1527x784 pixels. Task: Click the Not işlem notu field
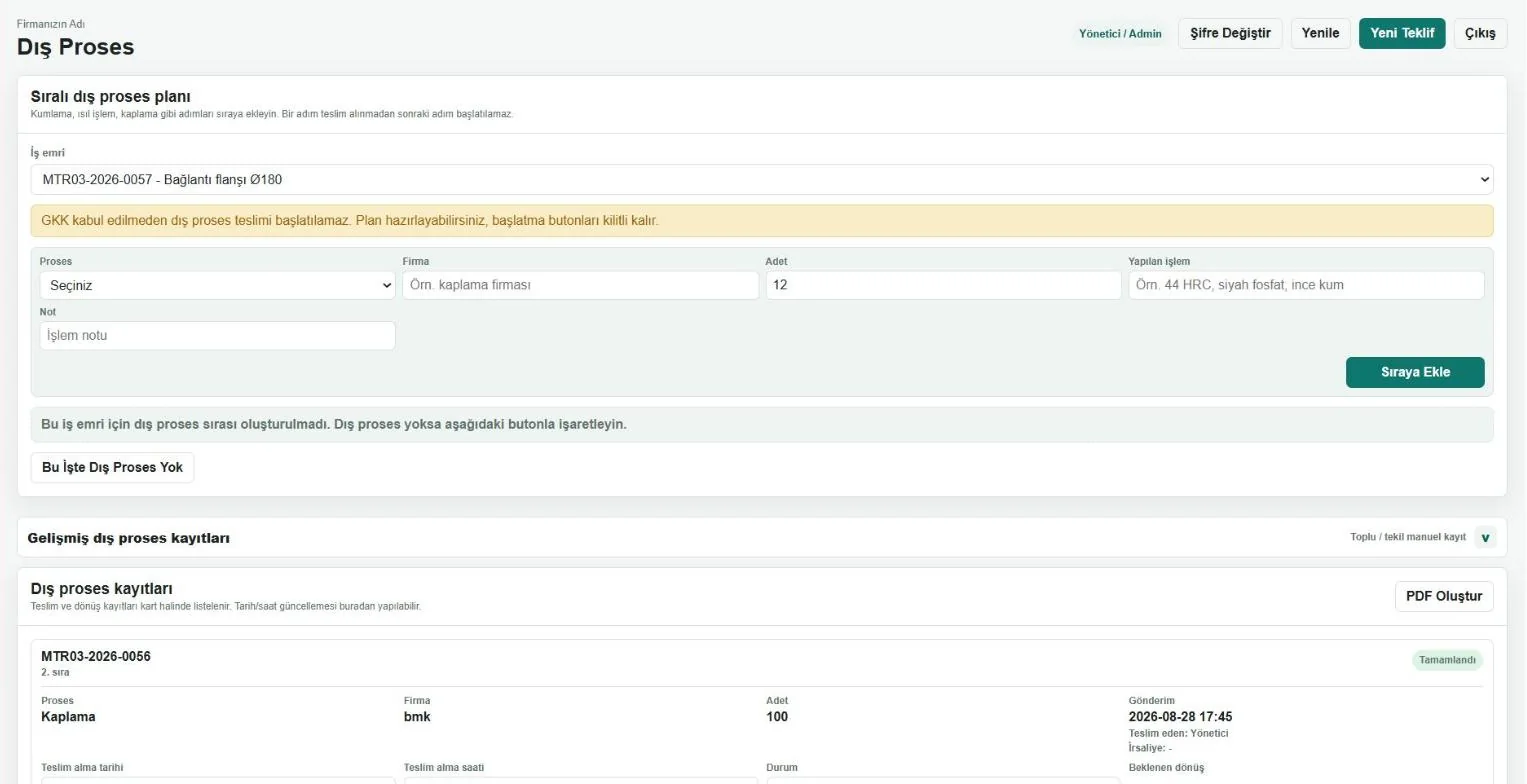coord(217,335)
